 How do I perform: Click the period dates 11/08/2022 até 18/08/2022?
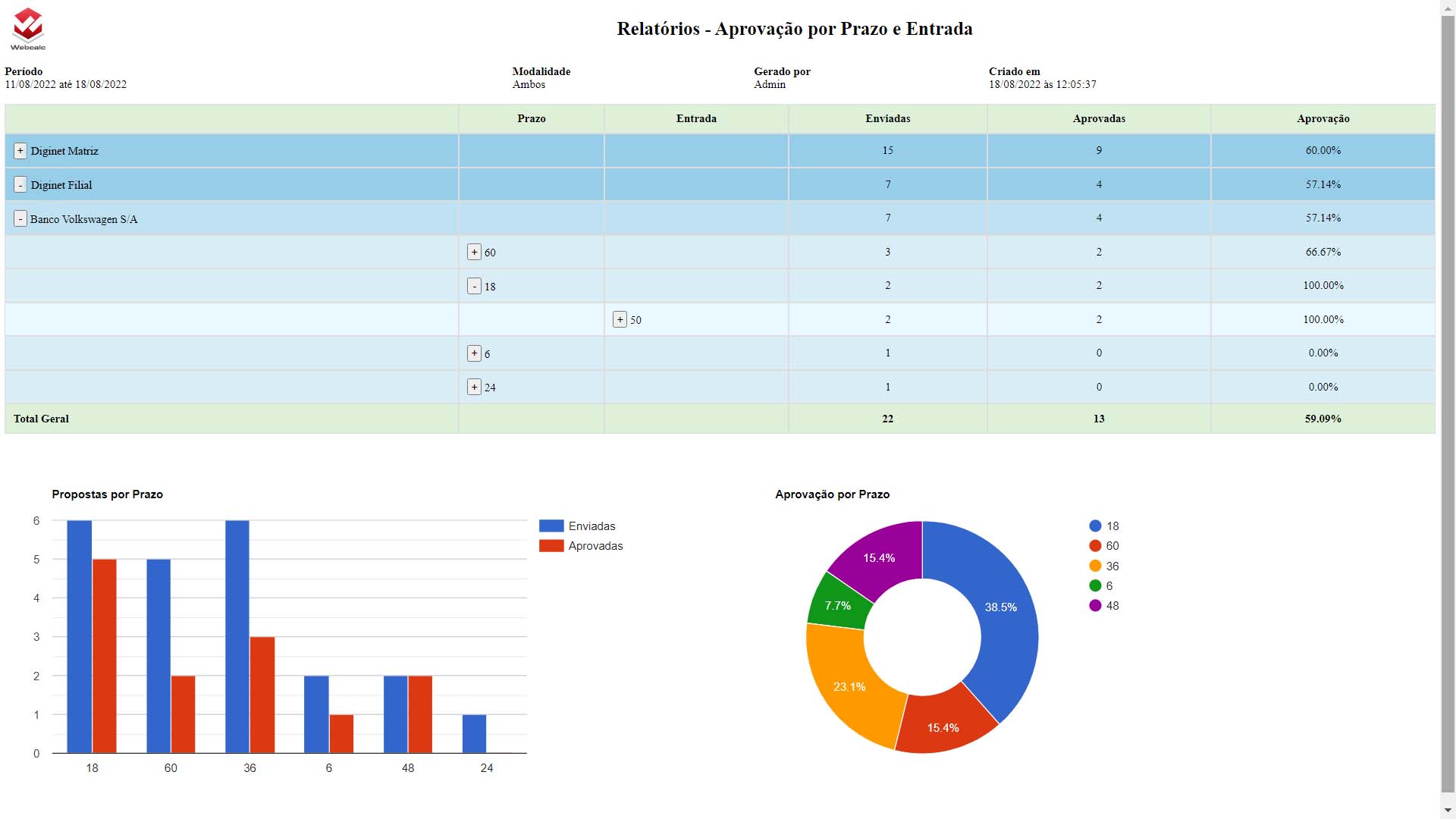click(x=66, y=84)
